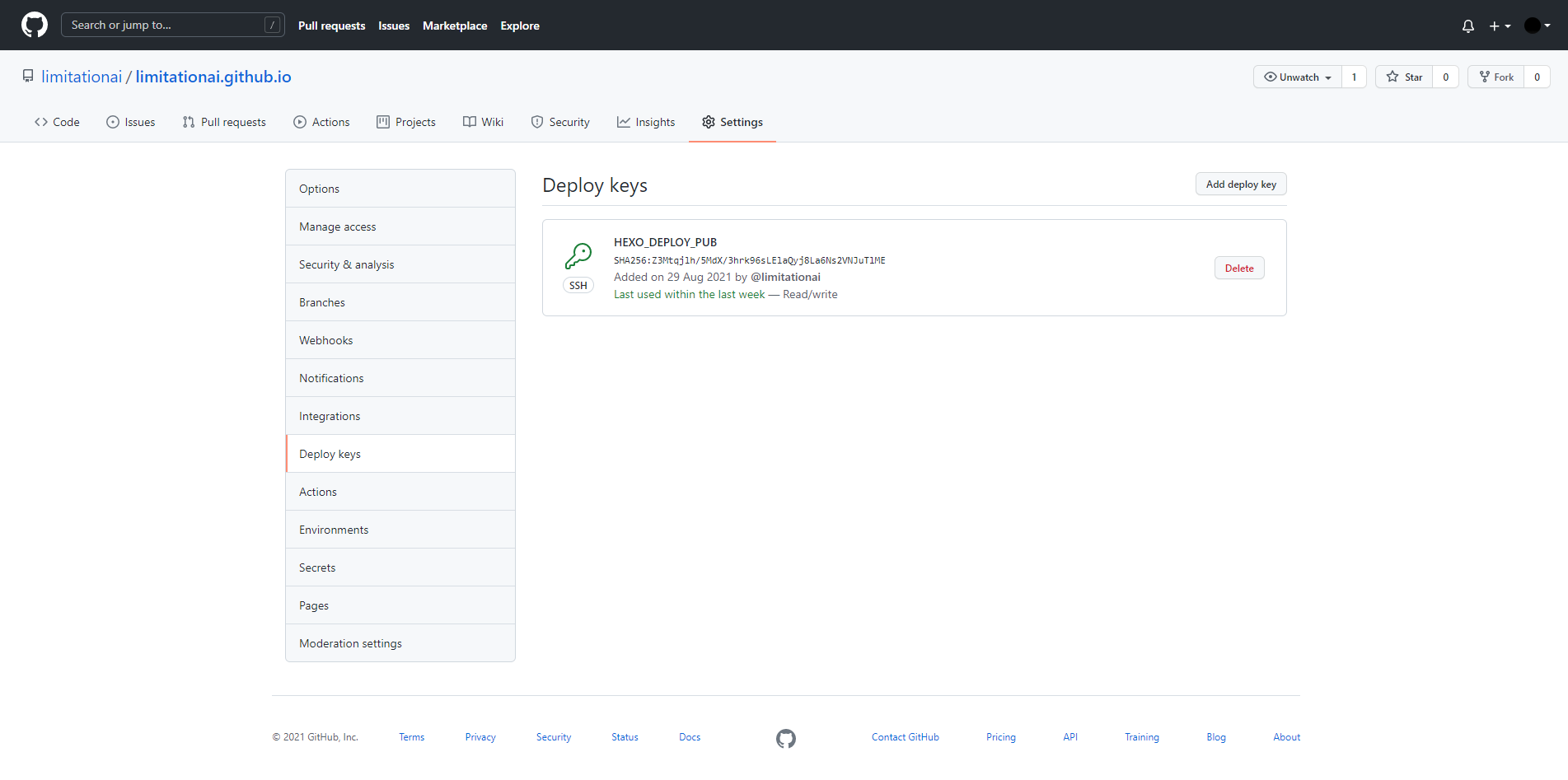Image resolution: width=1568 pixels, height=780 pixels.
Task: Open Explore in top navigation
Action: [520, 26]
